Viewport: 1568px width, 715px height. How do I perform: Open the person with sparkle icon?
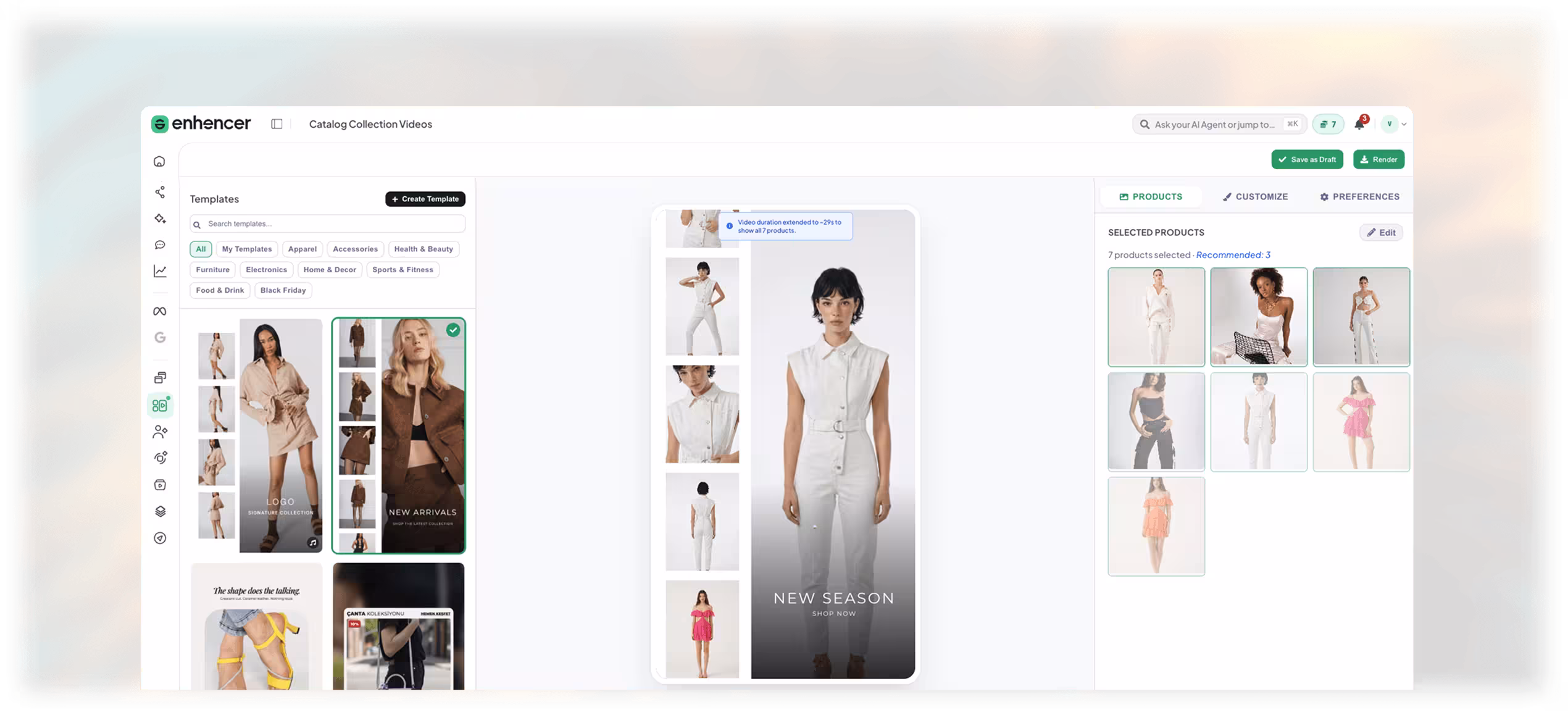(x=160, y=432)
